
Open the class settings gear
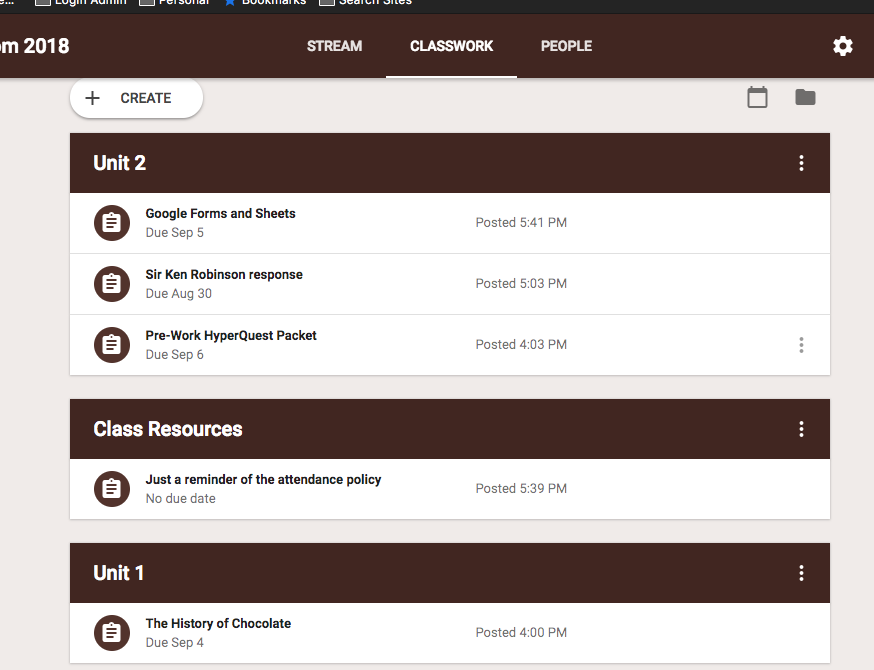[842, 46]
